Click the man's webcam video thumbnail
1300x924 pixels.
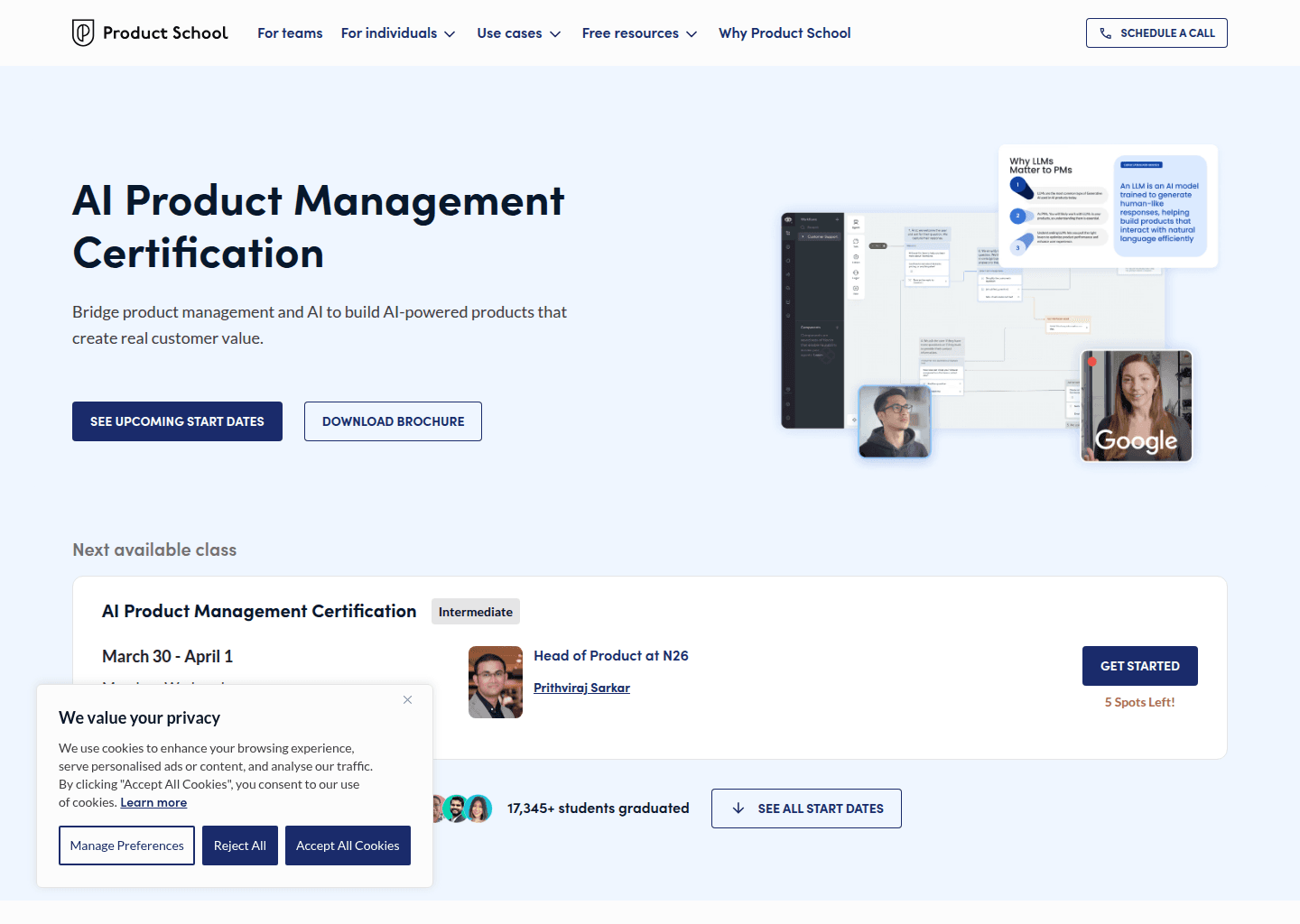[x=894, y=421]
